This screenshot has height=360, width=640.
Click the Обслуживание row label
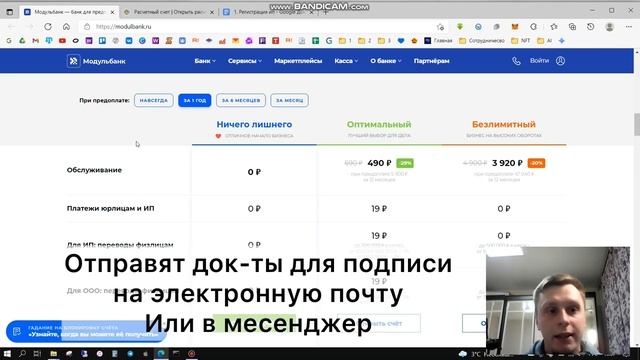click(x=94, y=170)
